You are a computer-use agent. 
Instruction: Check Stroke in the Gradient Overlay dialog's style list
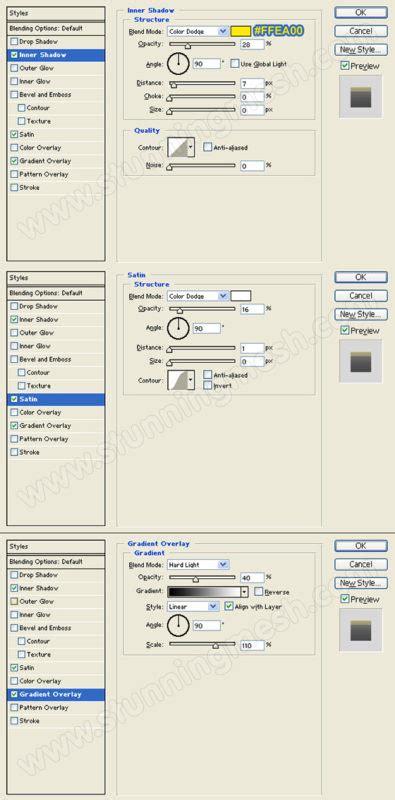(x=14, y=721)
